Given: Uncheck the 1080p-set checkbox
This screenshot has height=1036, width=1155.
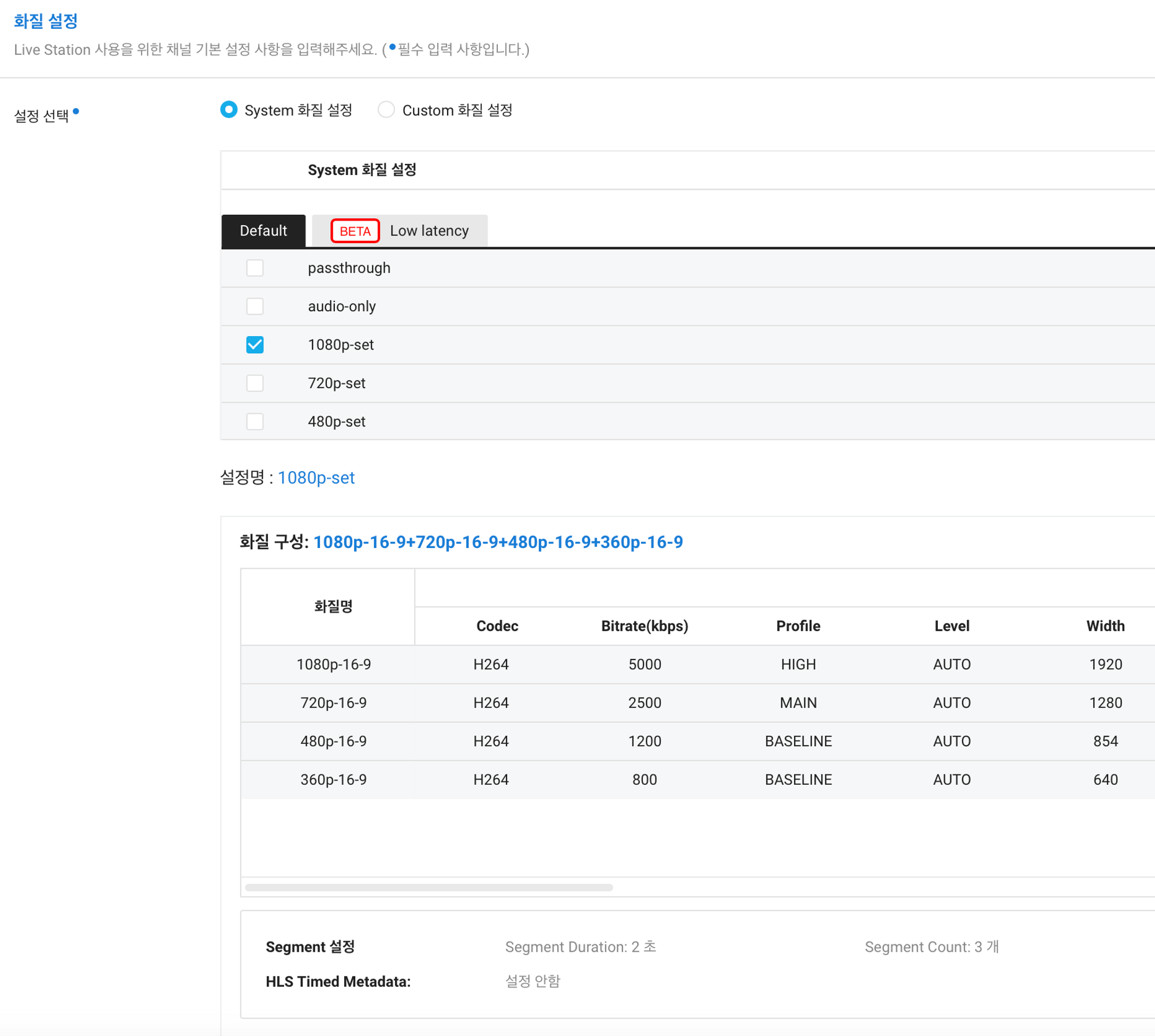Looking at the screenshot, I should coord(255,345).
